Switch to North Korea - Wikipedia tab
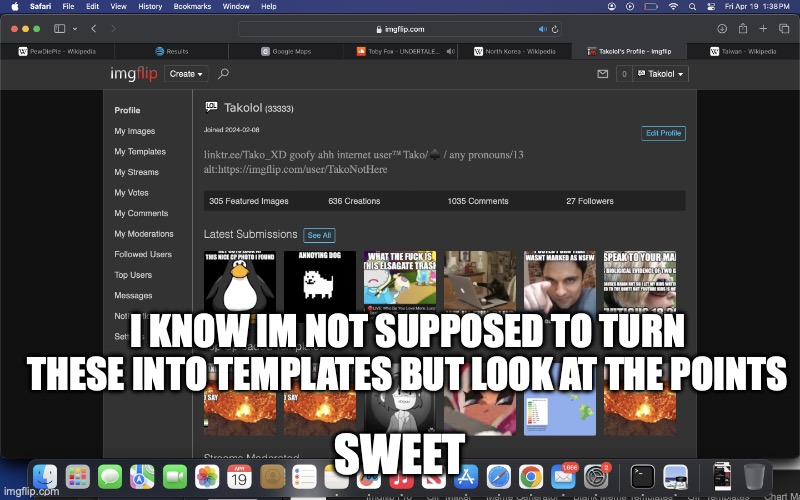 [514, 51]
